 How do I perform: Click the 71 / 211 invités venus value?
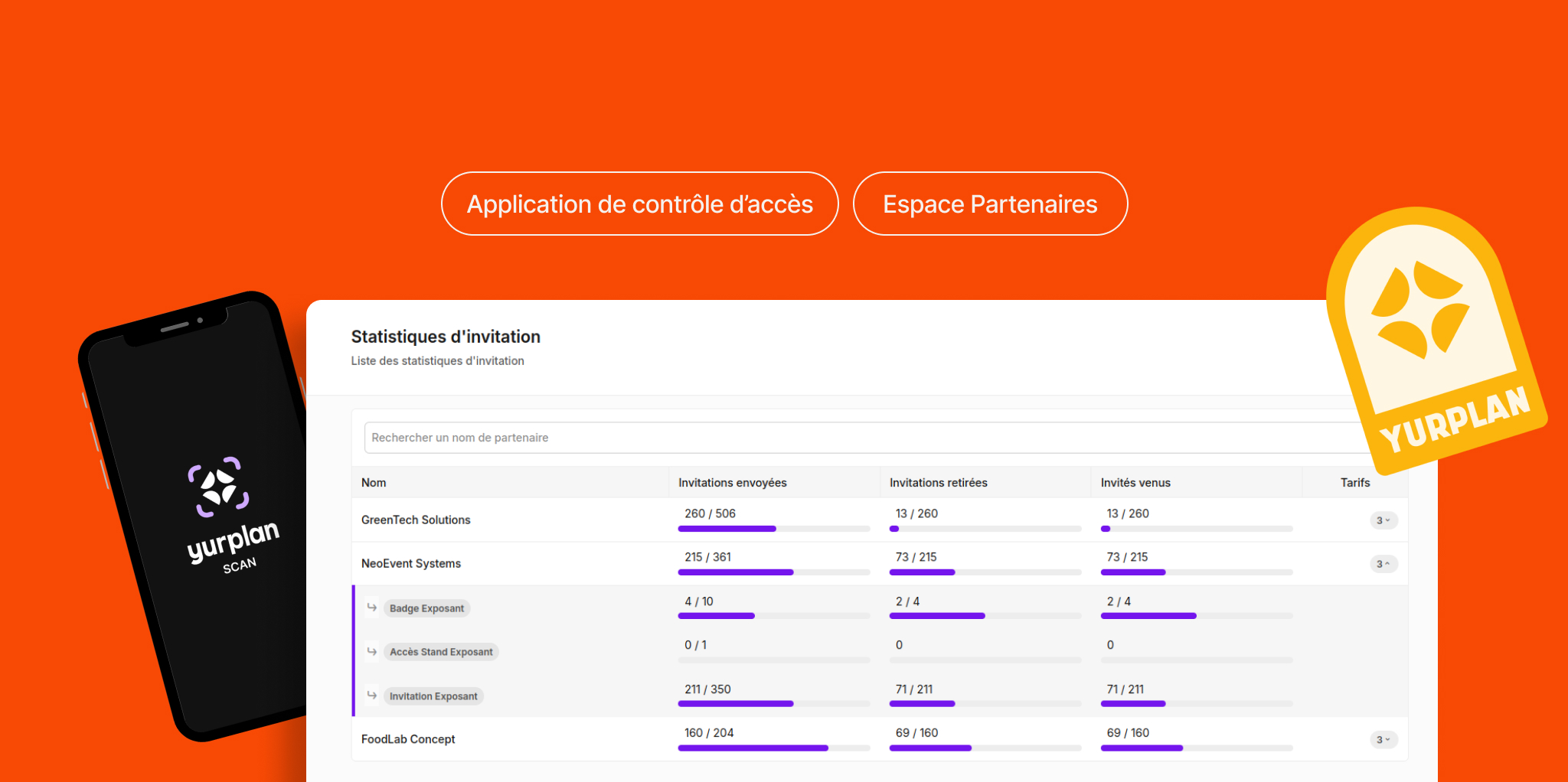[1125, 689]
